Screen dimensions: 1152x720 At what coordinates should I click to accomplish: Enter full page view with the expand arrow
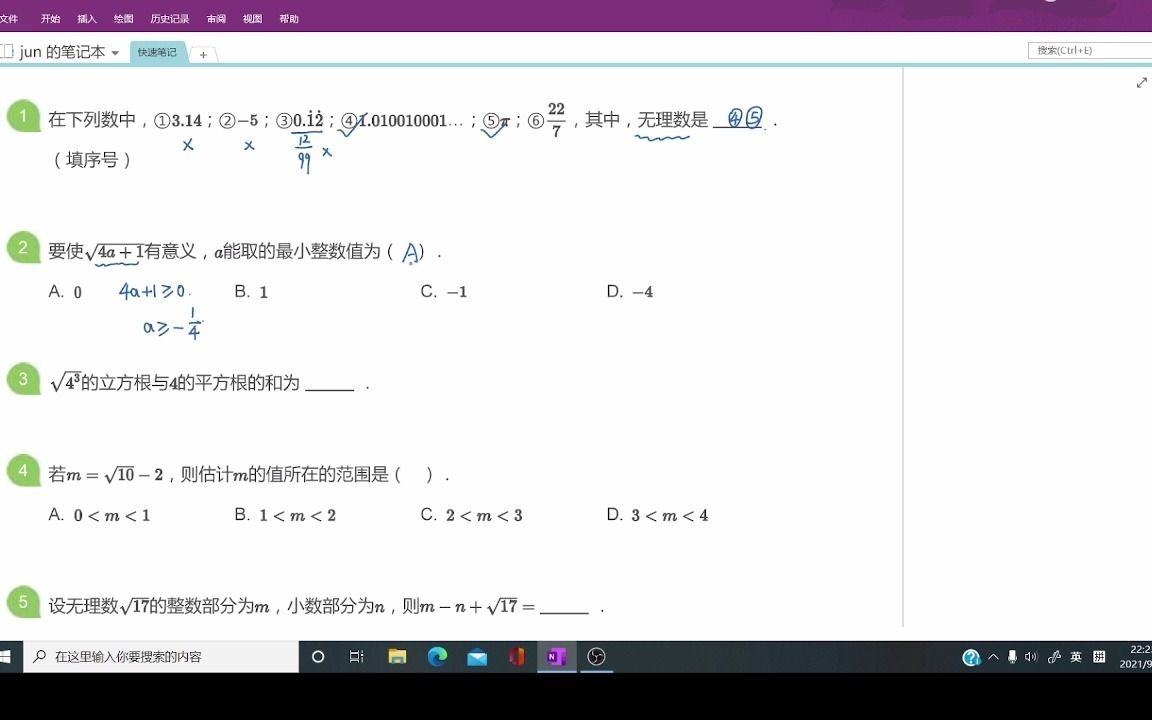(1142, 82)
